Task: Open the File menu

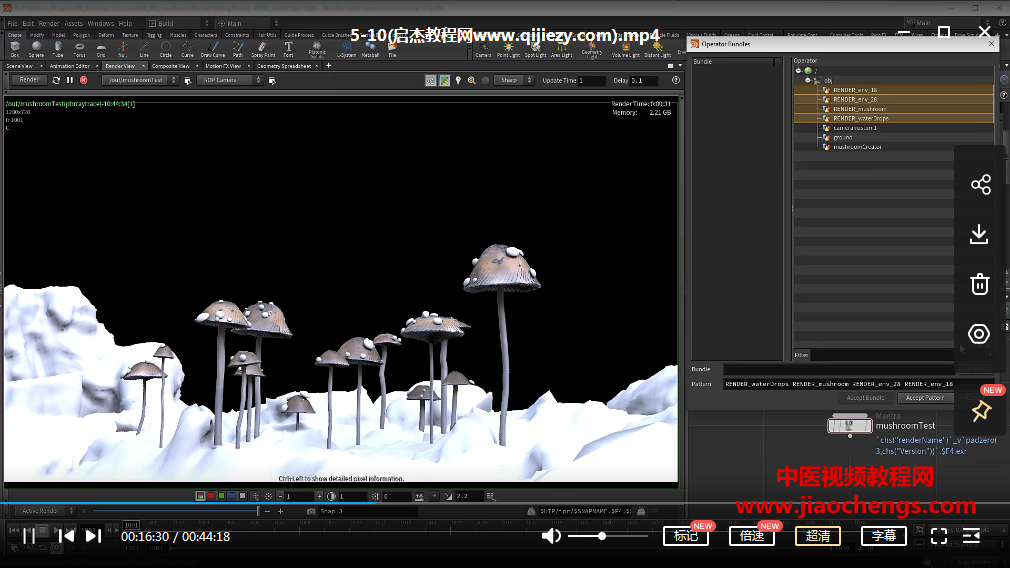Action: click(12, 23)
